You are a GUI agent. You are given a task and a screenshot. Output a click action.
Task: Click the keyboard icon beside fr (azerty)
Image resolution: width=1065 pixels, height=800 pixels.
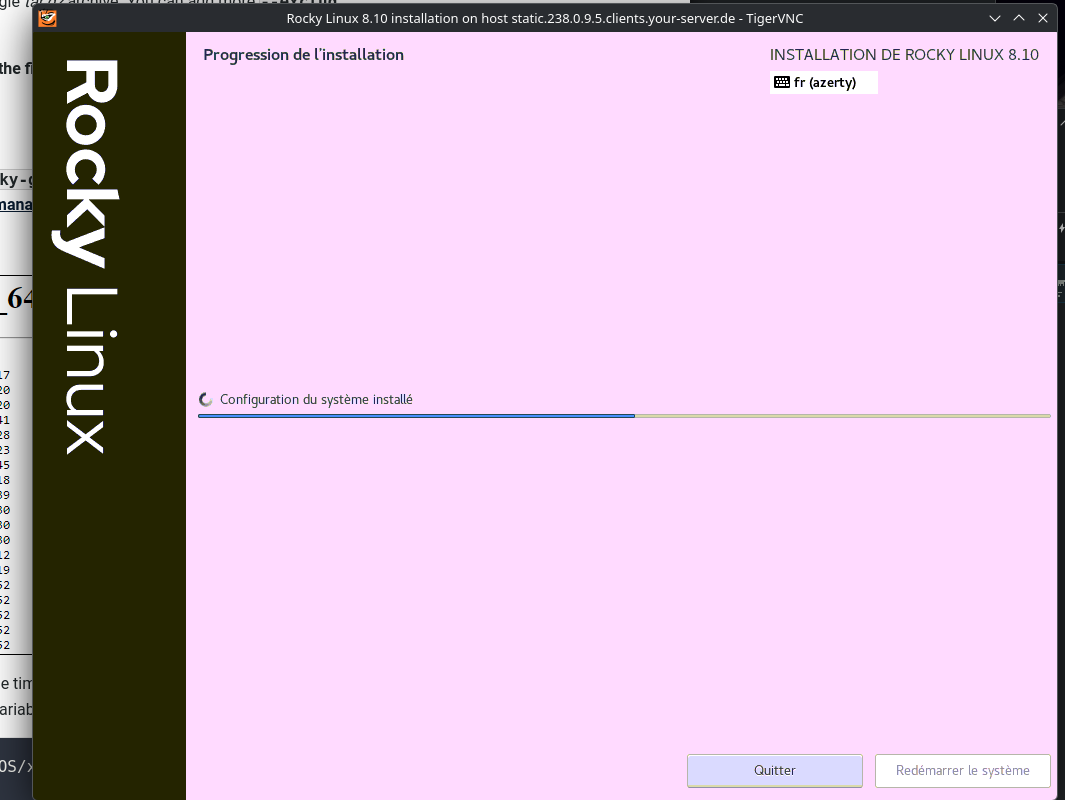(x=782, y=82)
